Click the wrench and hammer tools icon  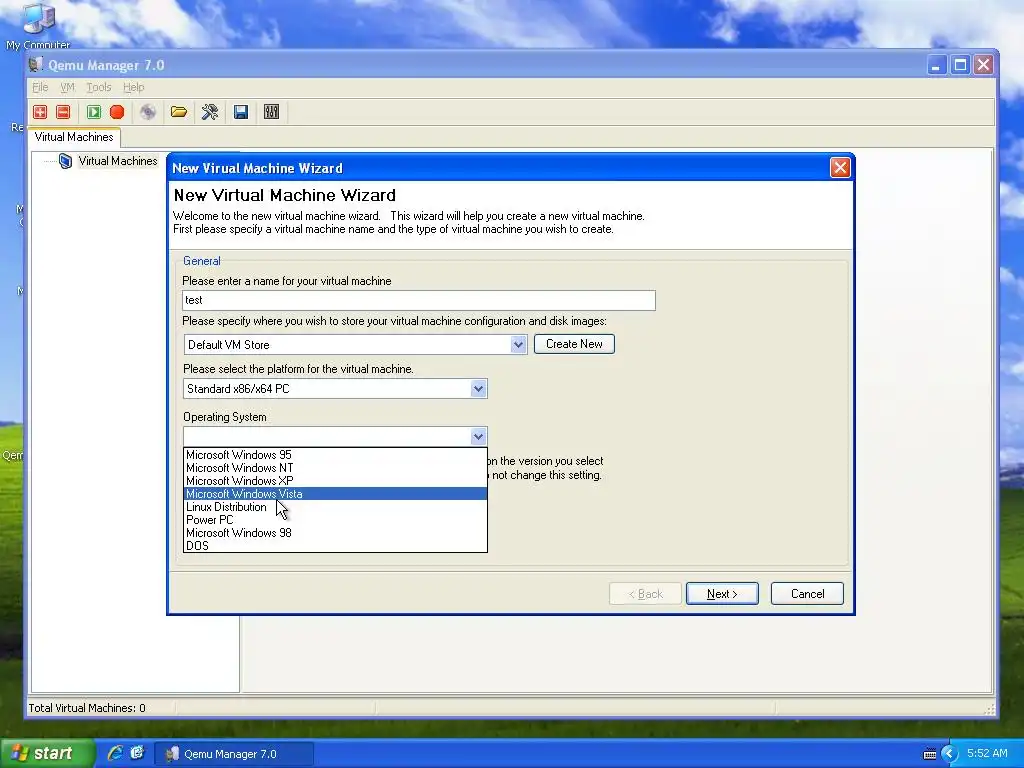pos(210,112)
